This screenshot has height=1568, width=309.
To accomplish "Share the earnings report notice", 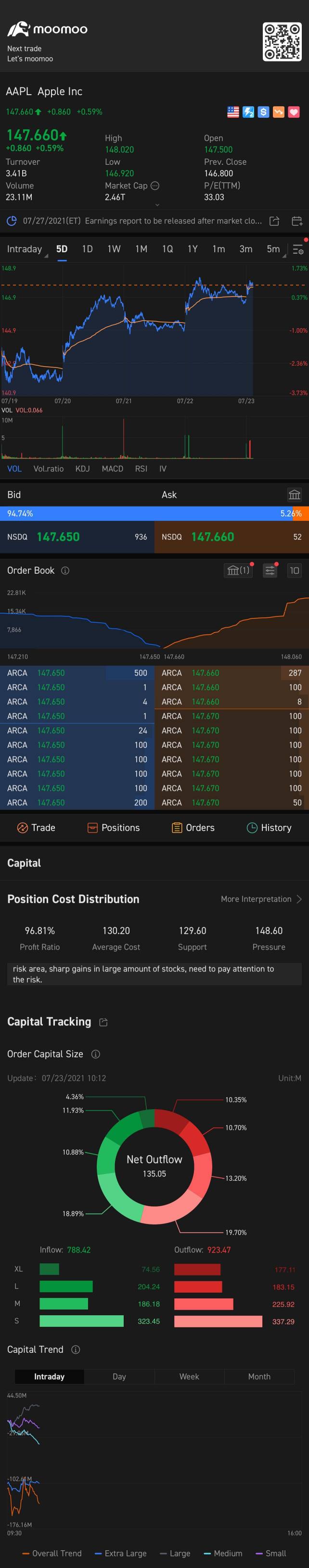I will click(x=274, y=221).
